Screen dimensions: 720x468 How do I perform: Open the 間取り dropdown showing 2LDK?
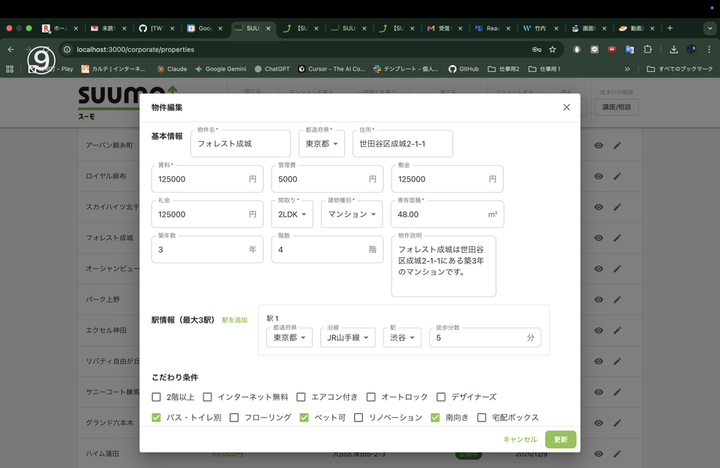(x=293, y=214)
